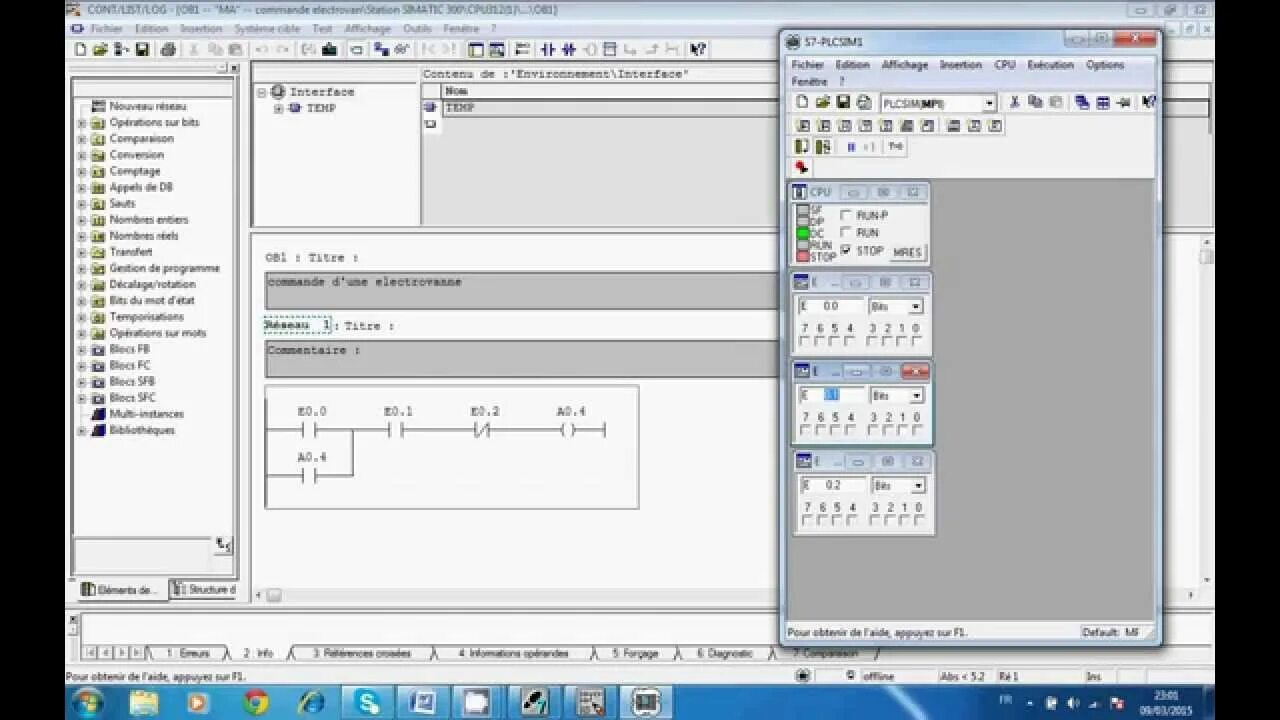
Task: Open CPU menu in PLCSIM
Action: click(x=1005, y=65)
